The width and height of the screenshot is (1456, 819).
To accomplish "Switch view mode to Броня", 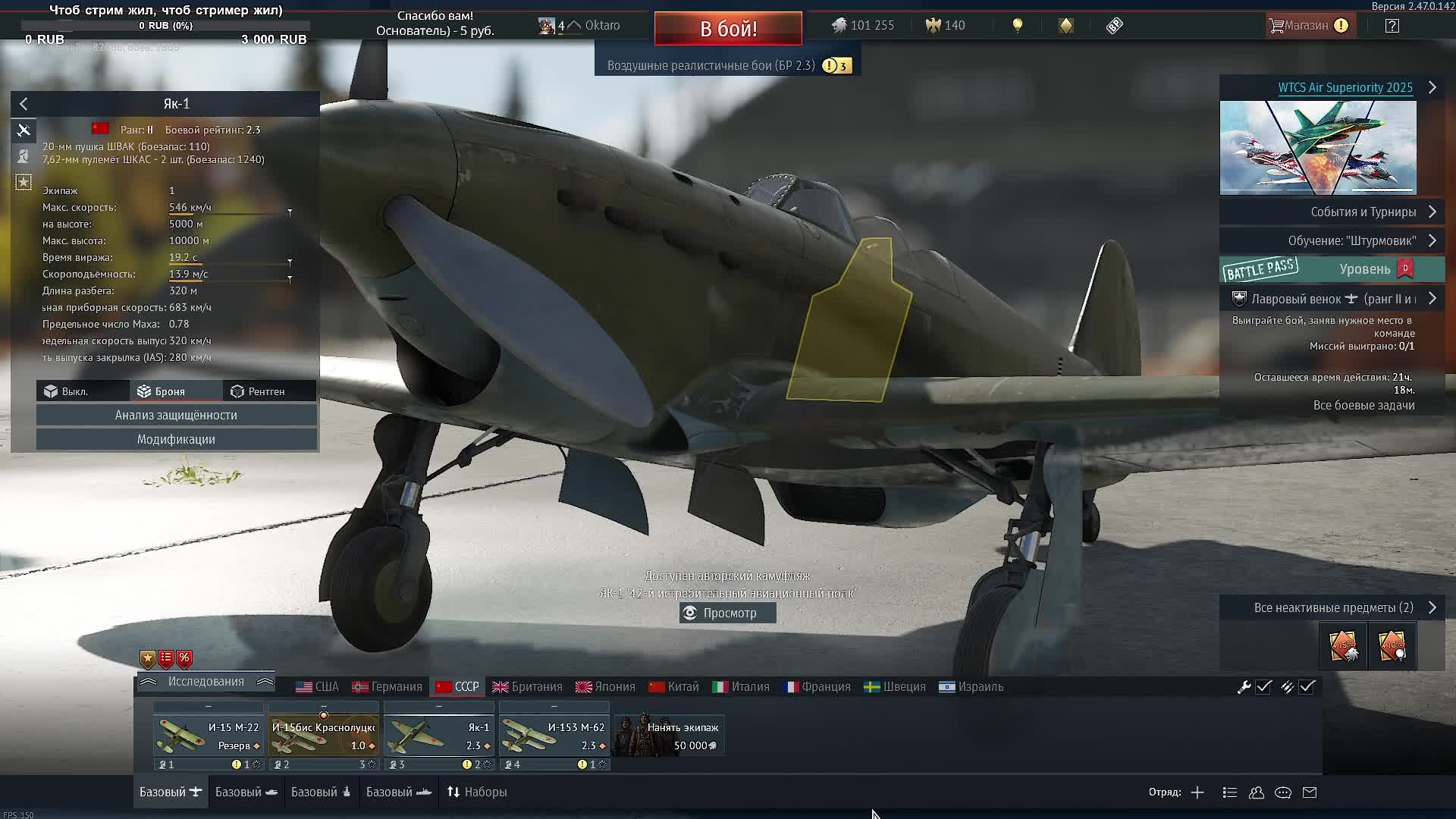I will pyautogui.click(x=176, y=391).
